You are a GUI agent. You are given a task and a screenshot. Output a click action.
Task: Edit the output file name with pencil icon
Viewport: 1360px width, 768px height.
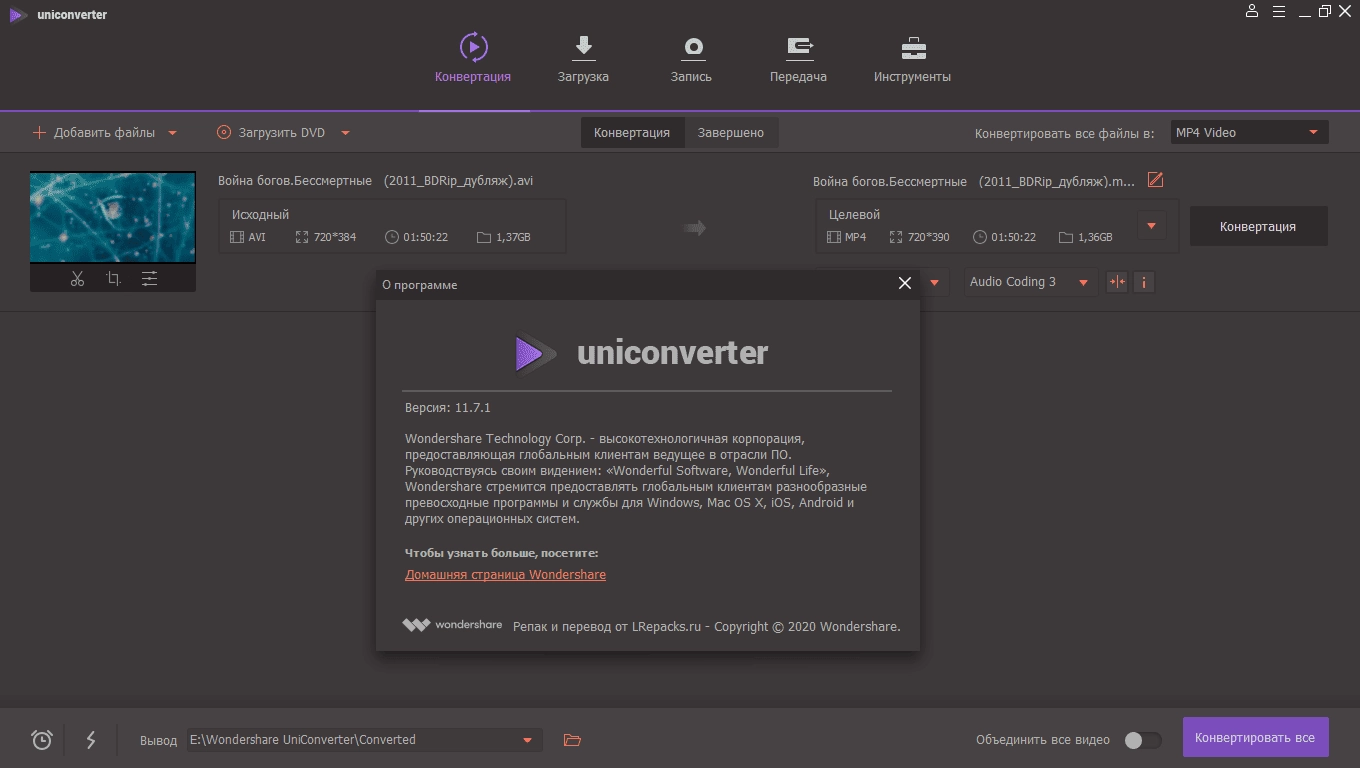[1156, 180]
